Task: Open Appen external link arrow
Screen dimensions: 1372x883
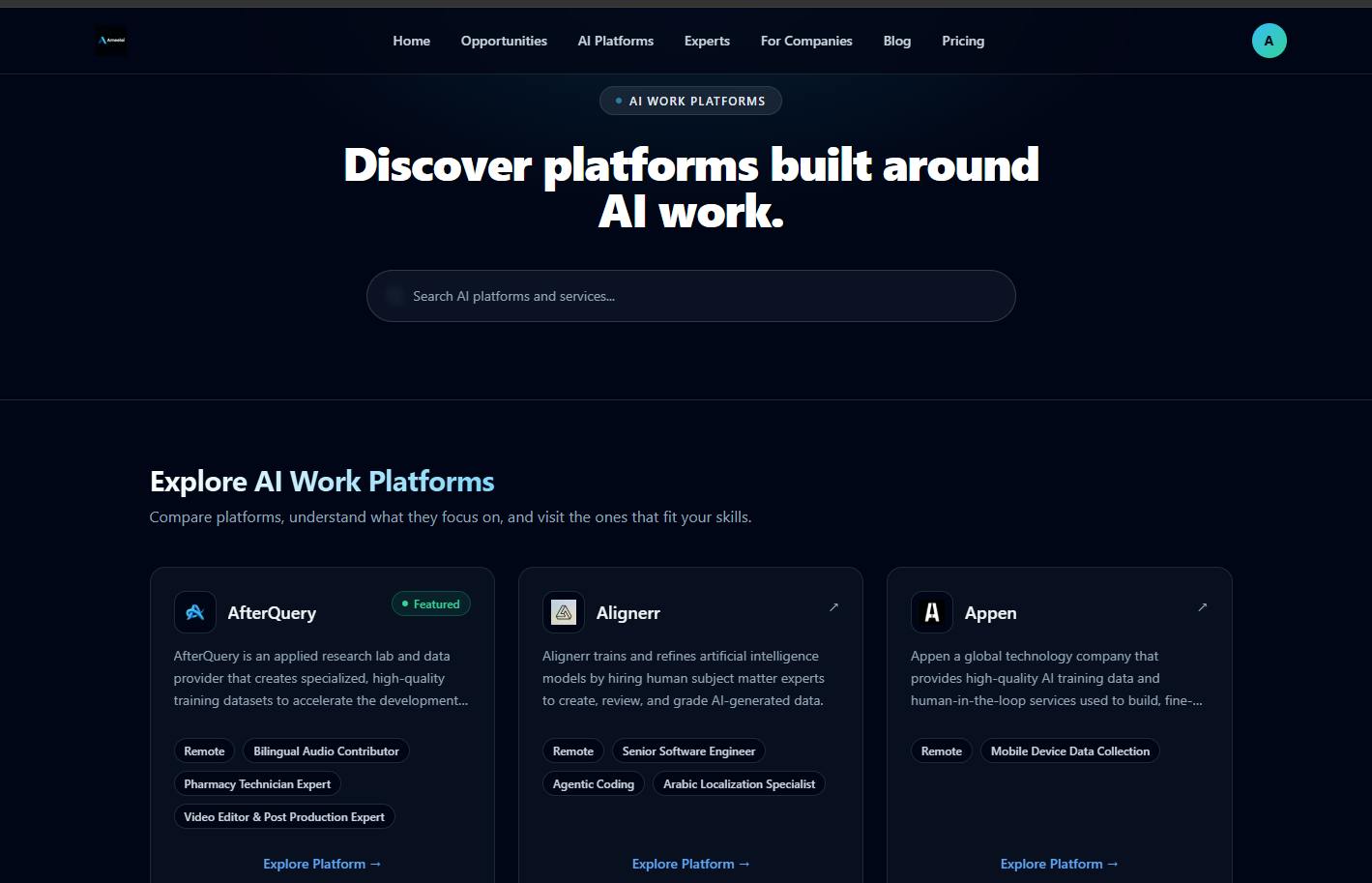Action: pyautogui.click(x=1203, y=607)
